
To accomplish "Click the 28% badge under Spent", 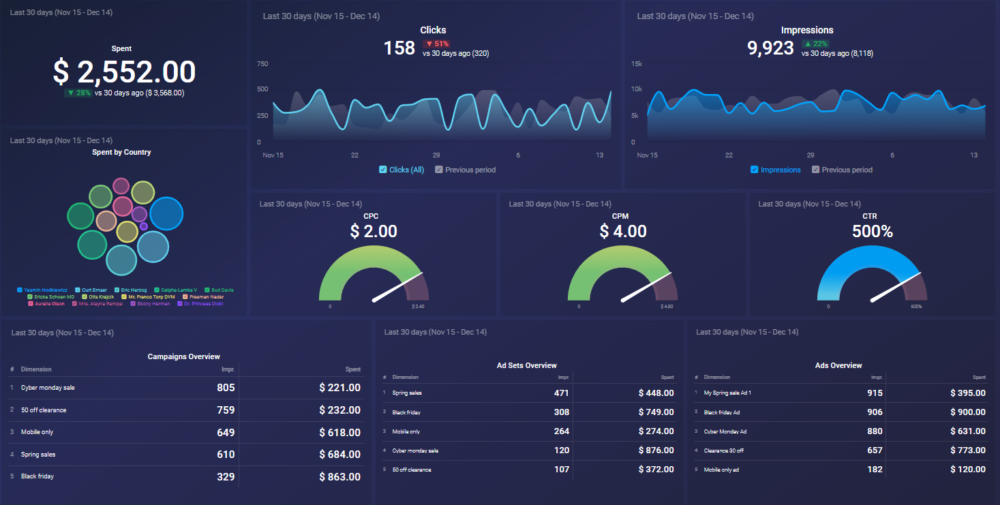I will tap(78, 93).
